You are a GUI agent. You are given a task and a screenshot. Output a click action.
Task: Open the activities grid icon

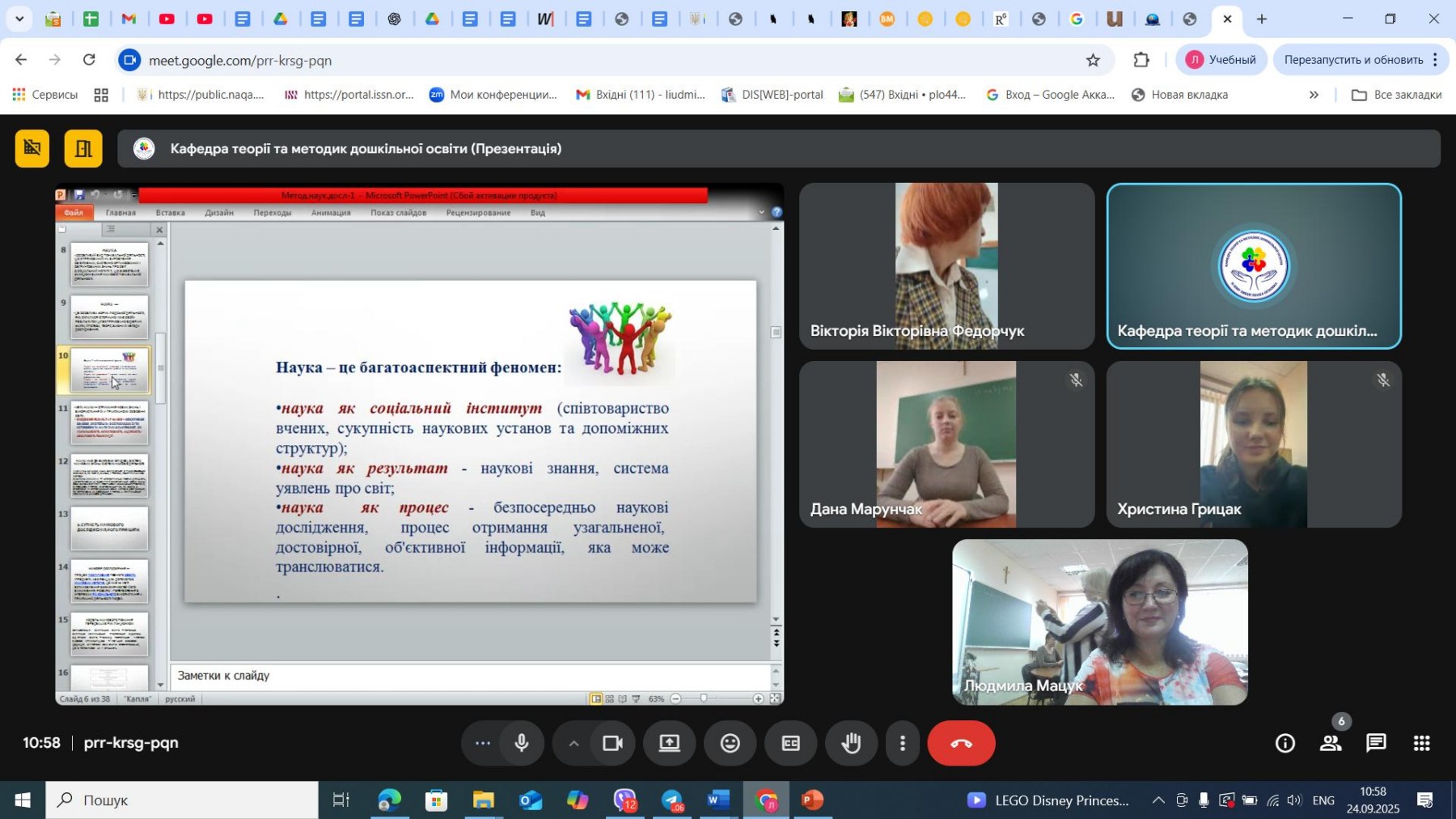(x=1421, y=743)
